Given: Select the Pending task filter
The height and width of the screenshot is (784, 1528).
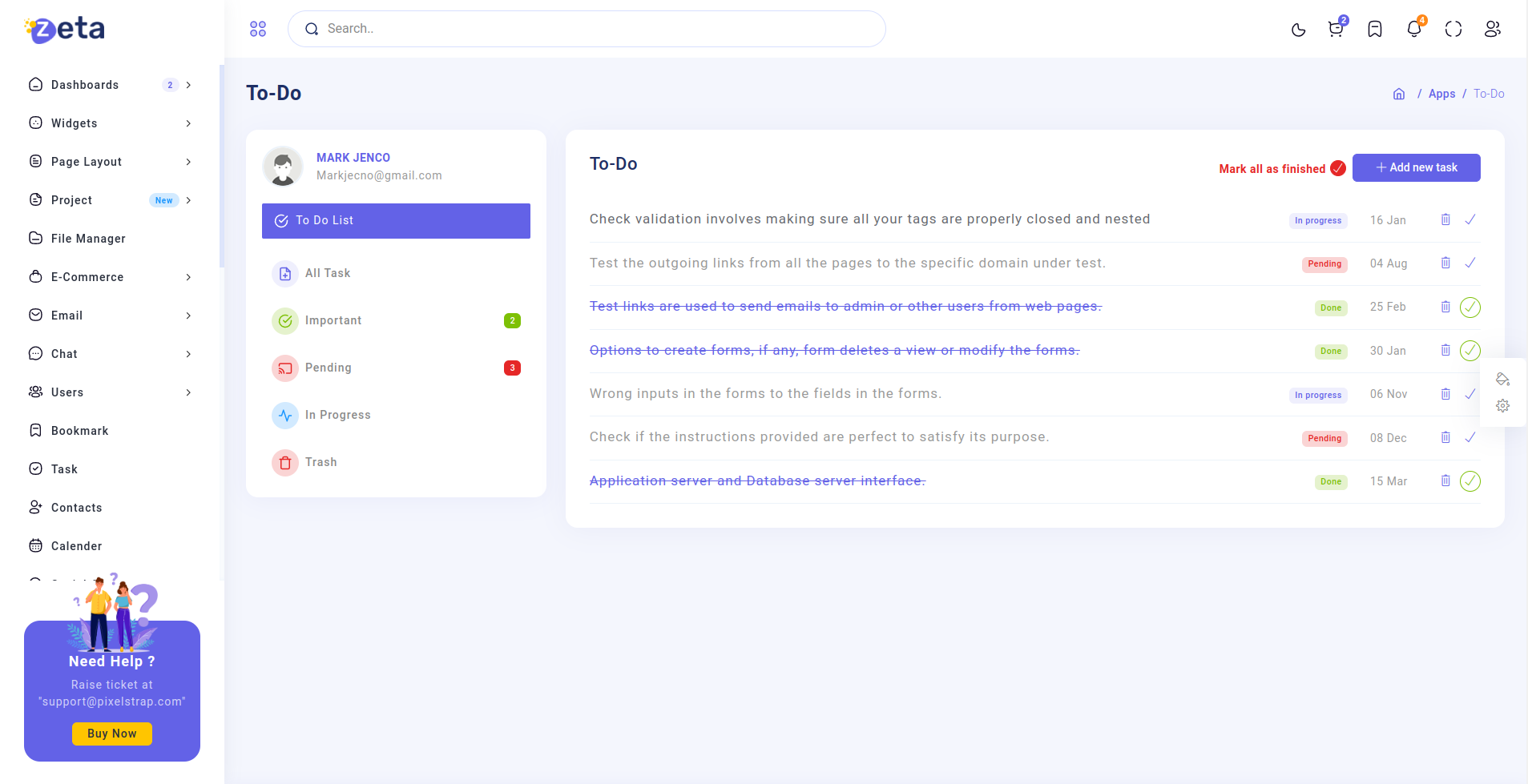Looking at the screenshot, I should [329, 368].
